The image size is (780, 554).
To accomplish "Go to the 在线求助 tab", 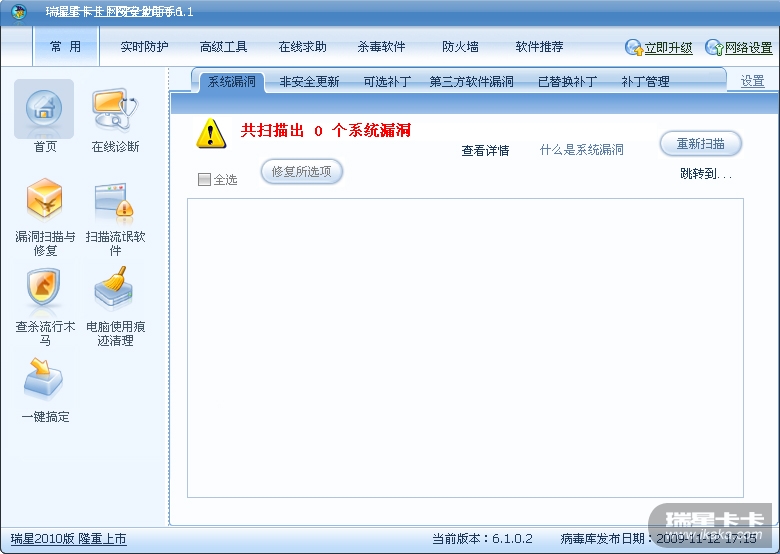I will pyautogui.click(x=302, y=47).
